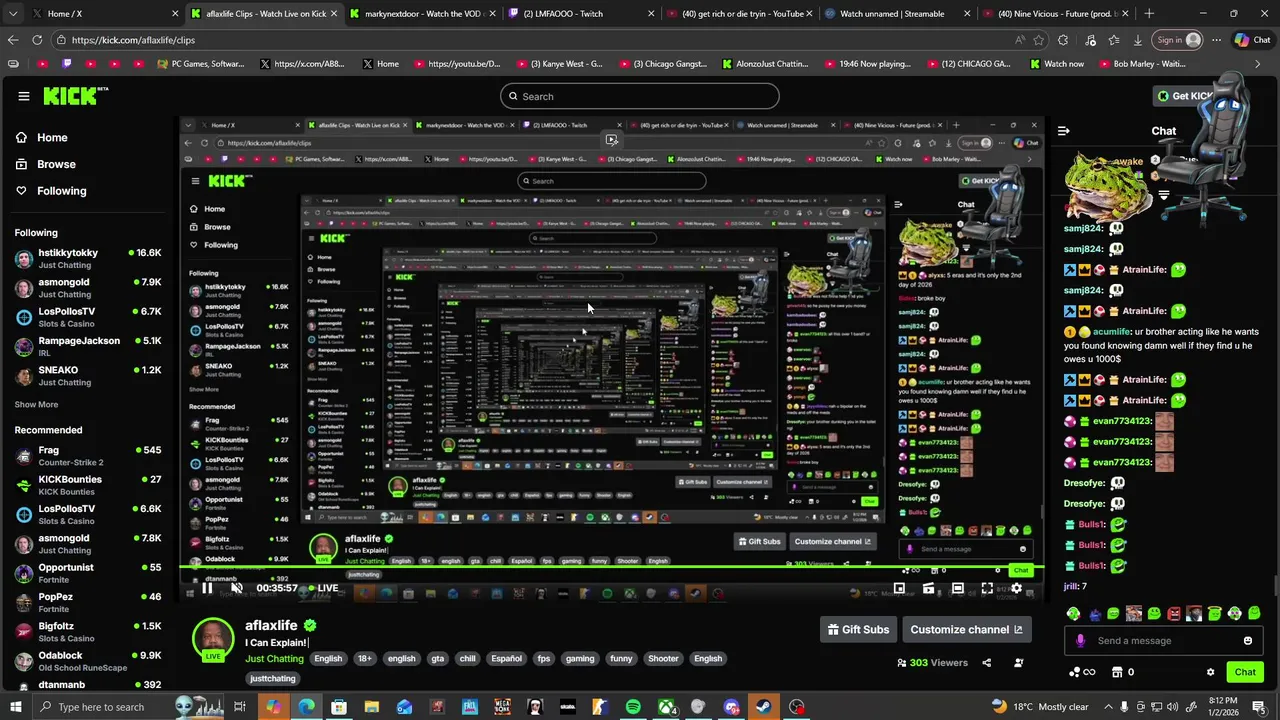Pause the live stream player

coord(207,588)
